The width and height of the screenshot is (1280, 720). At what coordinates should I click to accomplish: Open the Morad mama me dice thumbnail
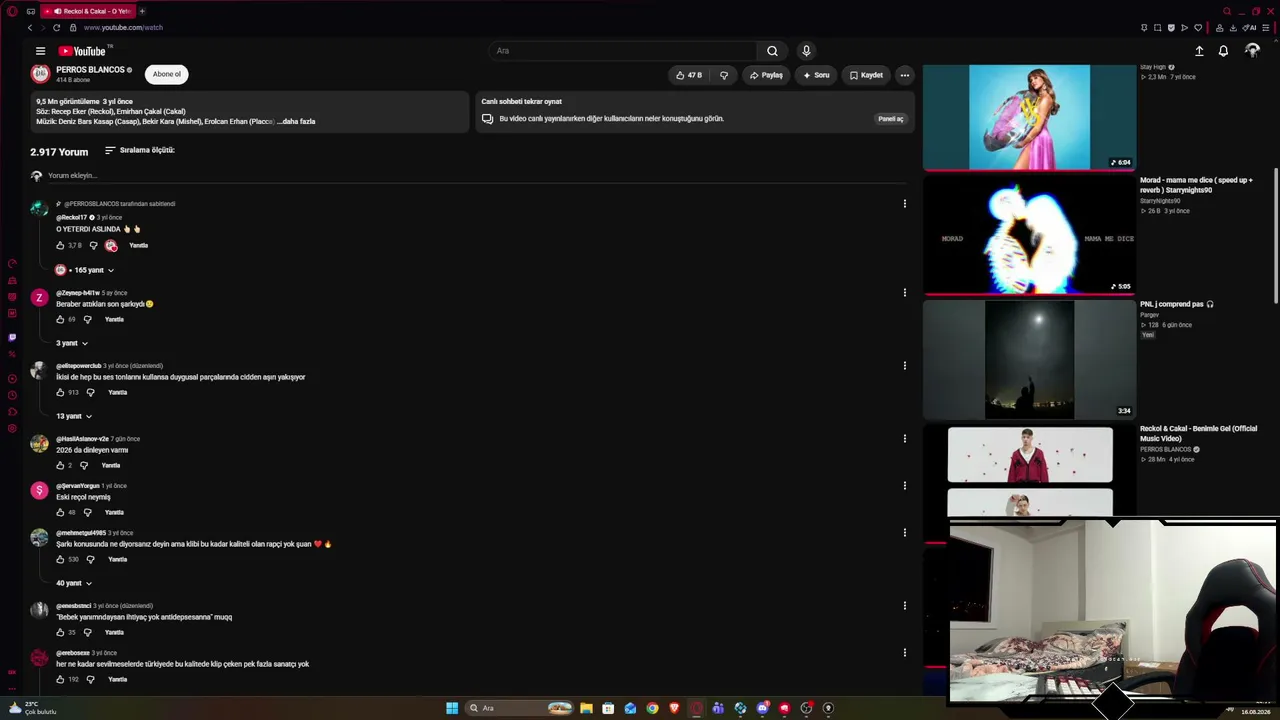point(1029,236)
